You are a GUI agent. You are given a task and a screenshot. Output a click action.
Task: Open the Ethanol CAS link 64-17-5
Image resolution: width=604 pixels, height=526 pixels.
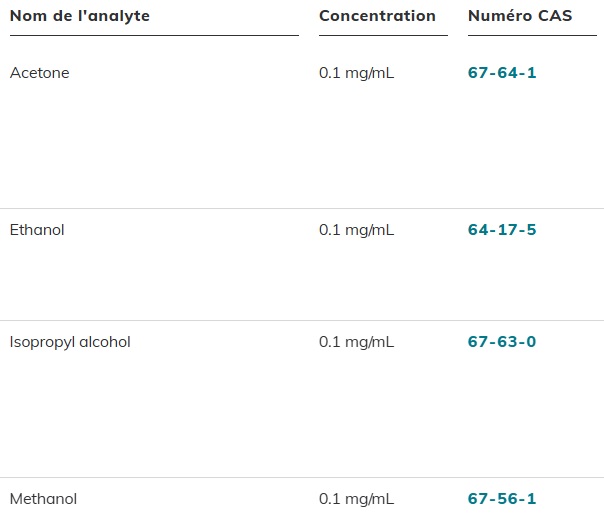point(502,230)
